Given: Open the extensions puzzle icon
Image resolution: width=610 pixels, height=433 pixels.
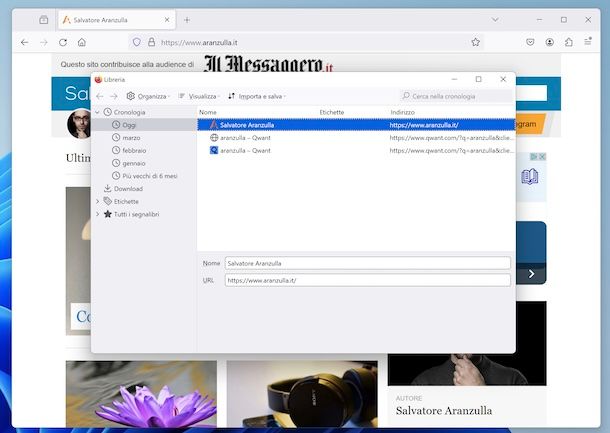Looking at the screenshot, I should [x=568, y=42].
